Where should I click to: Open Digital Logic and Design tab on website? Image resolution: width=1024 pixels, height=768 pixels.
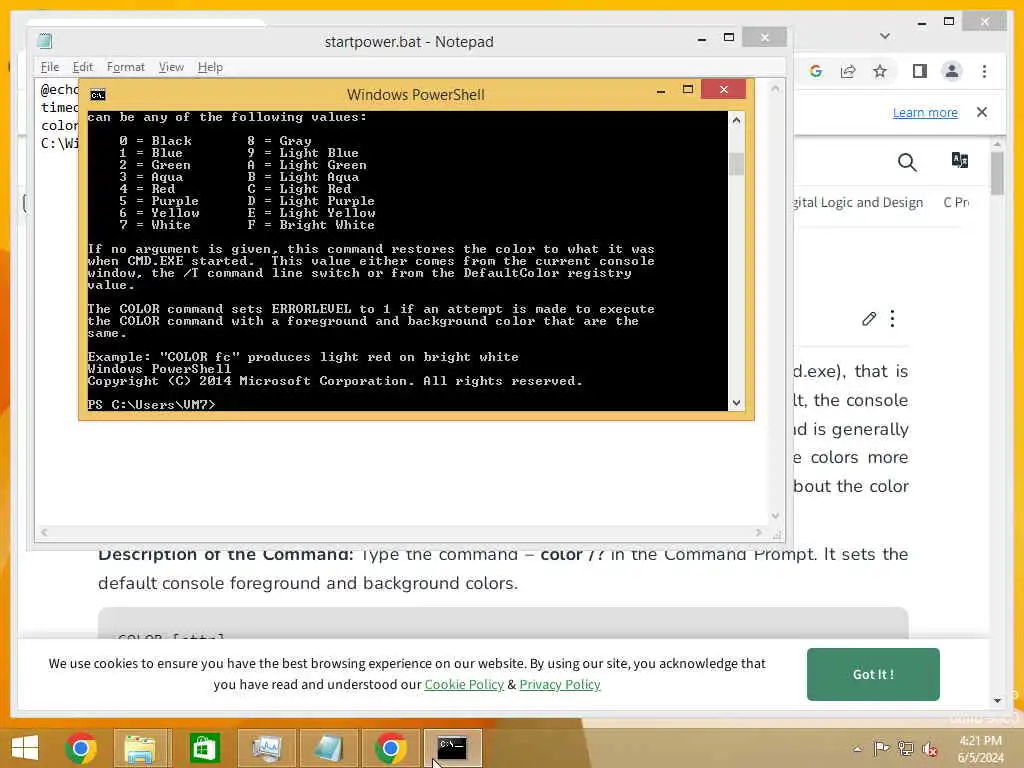click(x=858, y=202)
